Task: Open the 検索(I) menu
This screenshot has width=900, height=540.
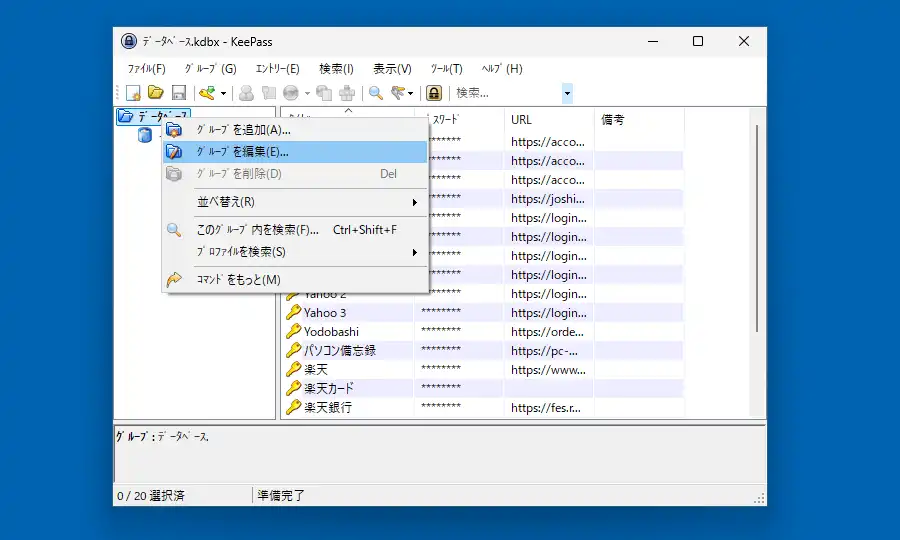Action: (336, 69)
